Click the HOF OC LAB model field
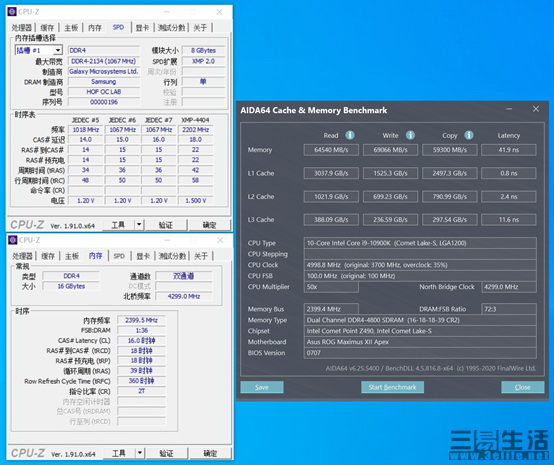 [104, 92]
